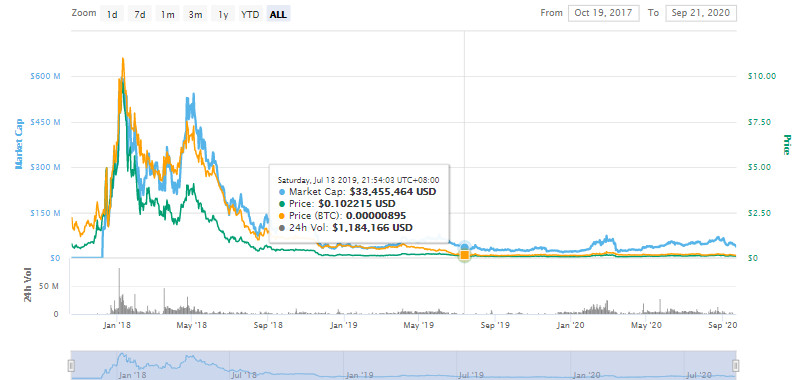The image size is (800, 380).
Task: Click the $2.50 price axis label
Action: [x=760, y=213]
